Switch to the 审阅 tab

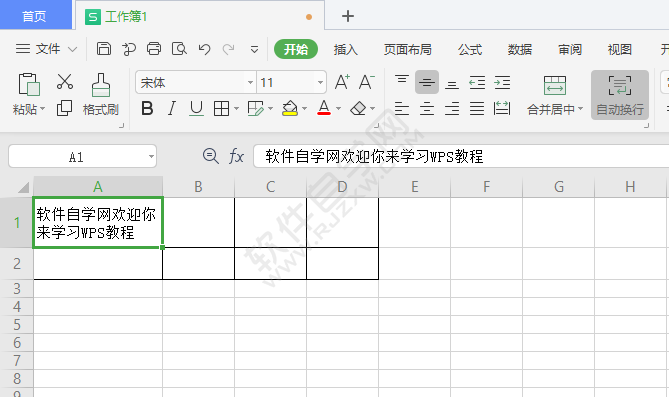tap(570, 50)
